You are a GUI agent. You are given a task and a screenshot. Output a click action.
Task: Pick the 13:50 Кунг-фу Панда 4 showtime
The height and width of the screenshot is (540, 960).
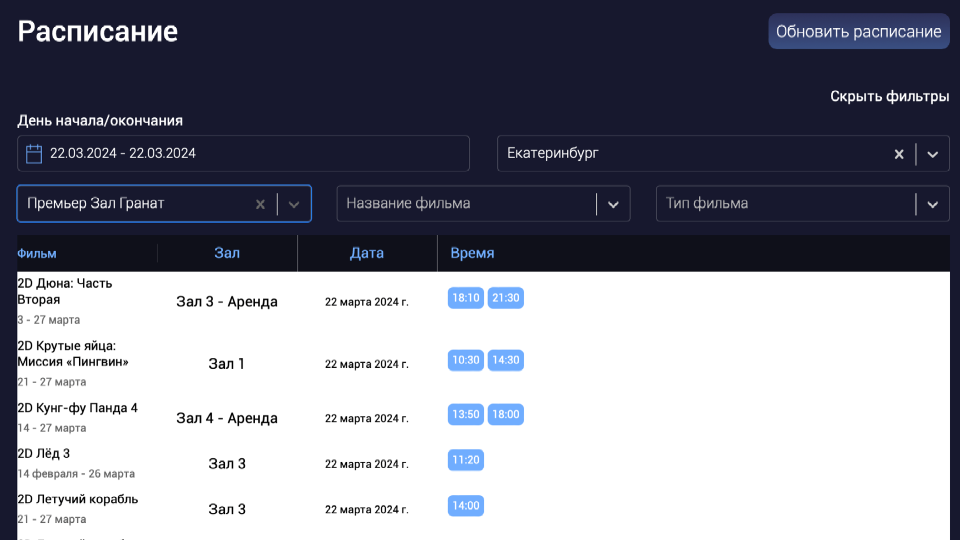tap(466, 414)
